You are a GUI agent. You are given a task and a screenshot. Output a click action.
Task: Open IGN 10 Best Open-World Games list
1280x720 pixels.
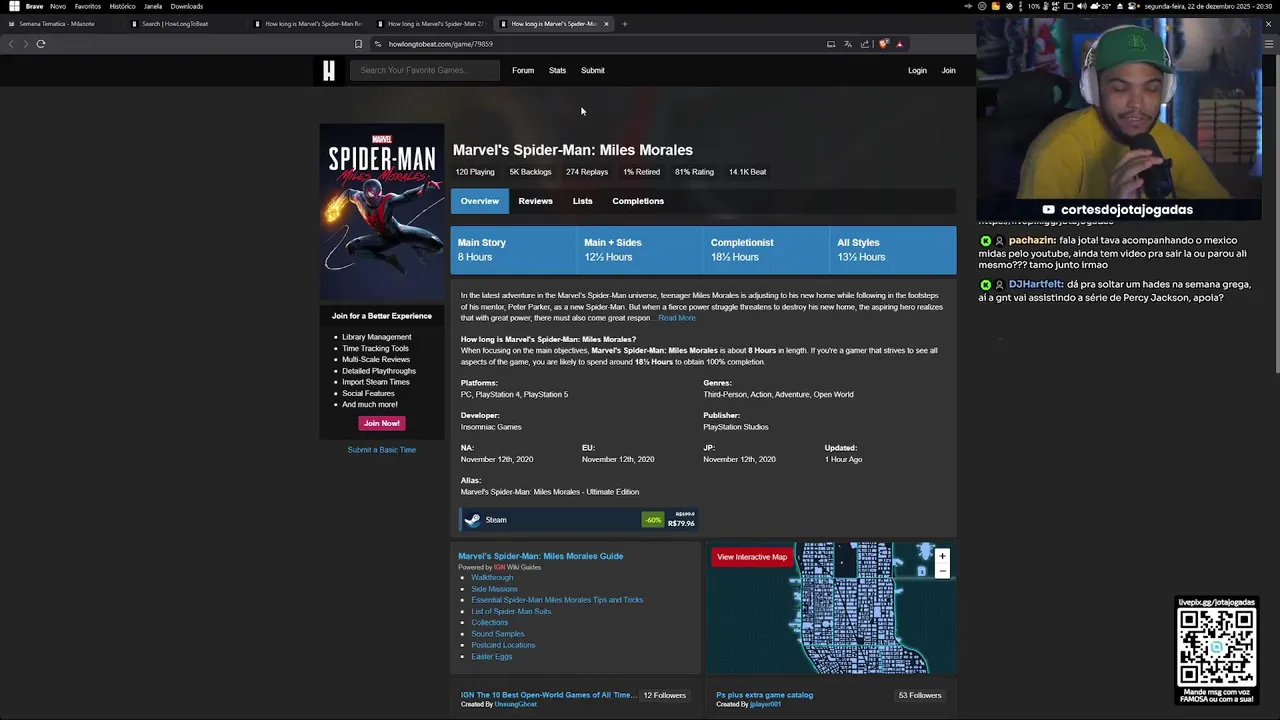548,695
